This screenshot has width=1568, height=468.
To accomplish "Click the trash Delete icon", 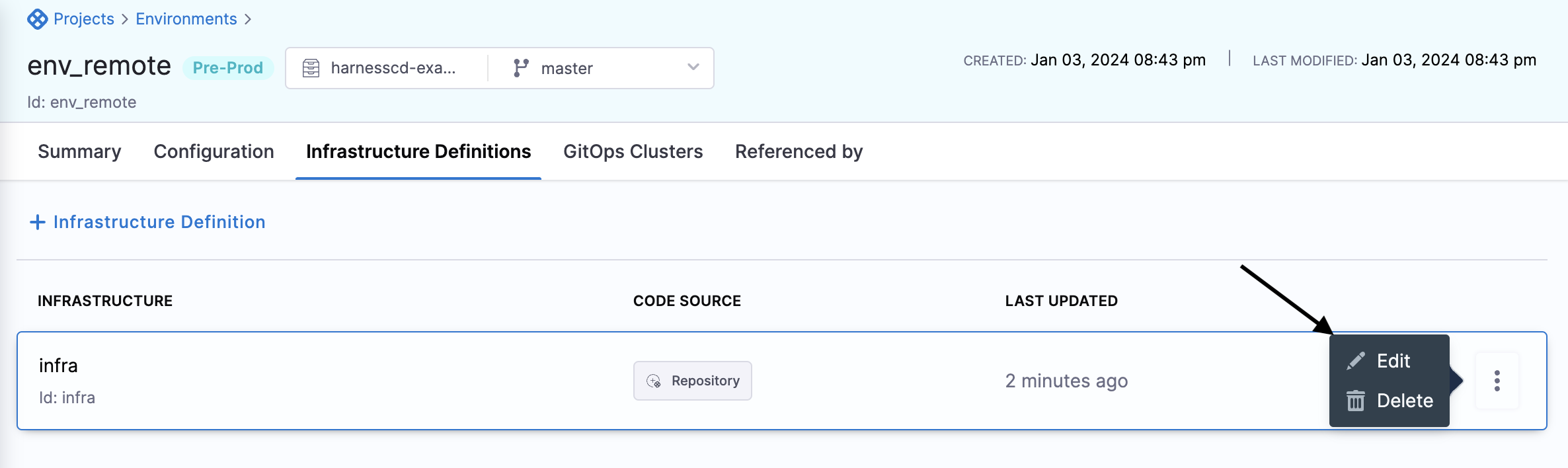I will point(1356,401).
